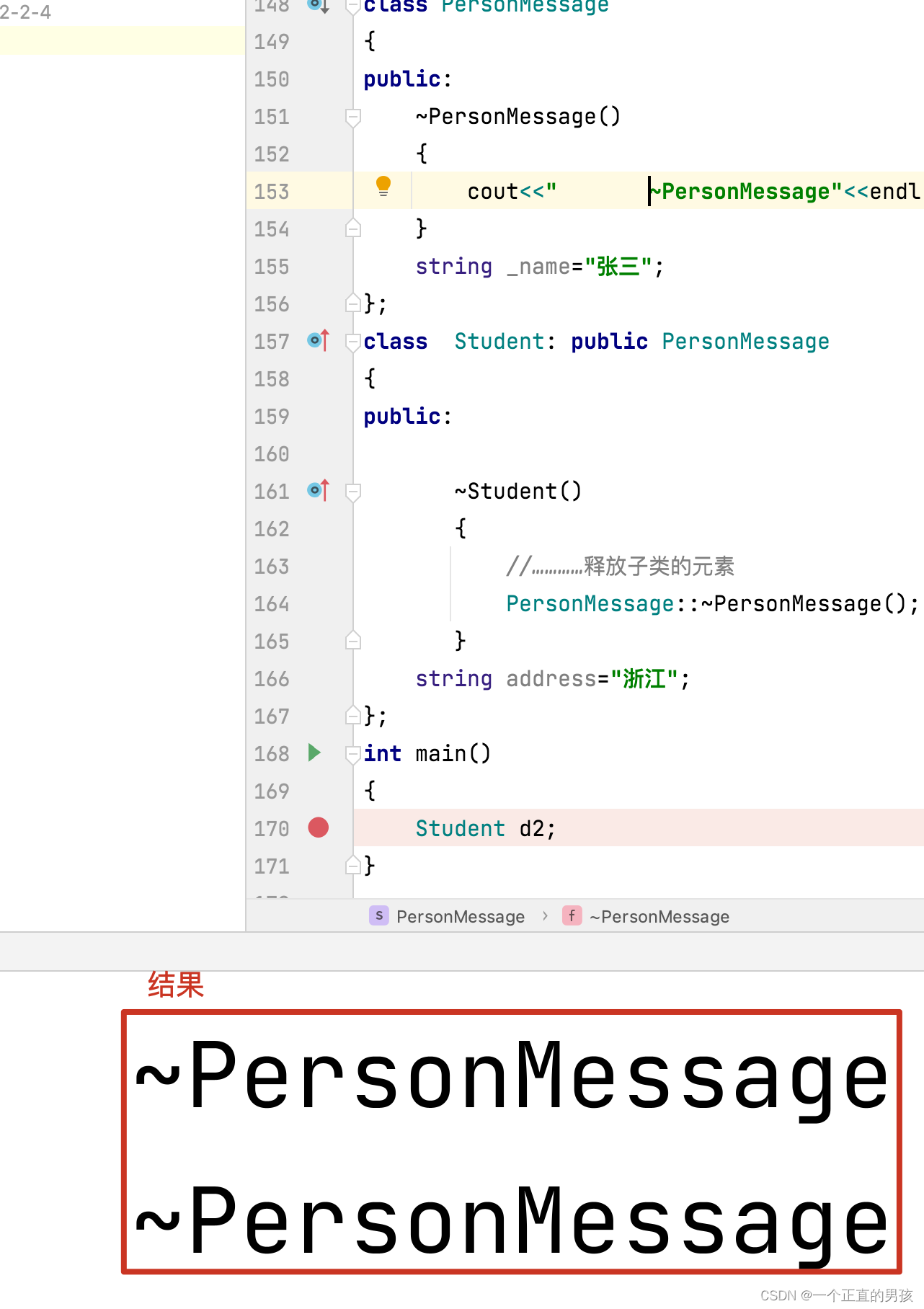Click the overriding gutter icon on line 157
The height and width of the screenshot is (1309, 924).
(x=318, y=340)
